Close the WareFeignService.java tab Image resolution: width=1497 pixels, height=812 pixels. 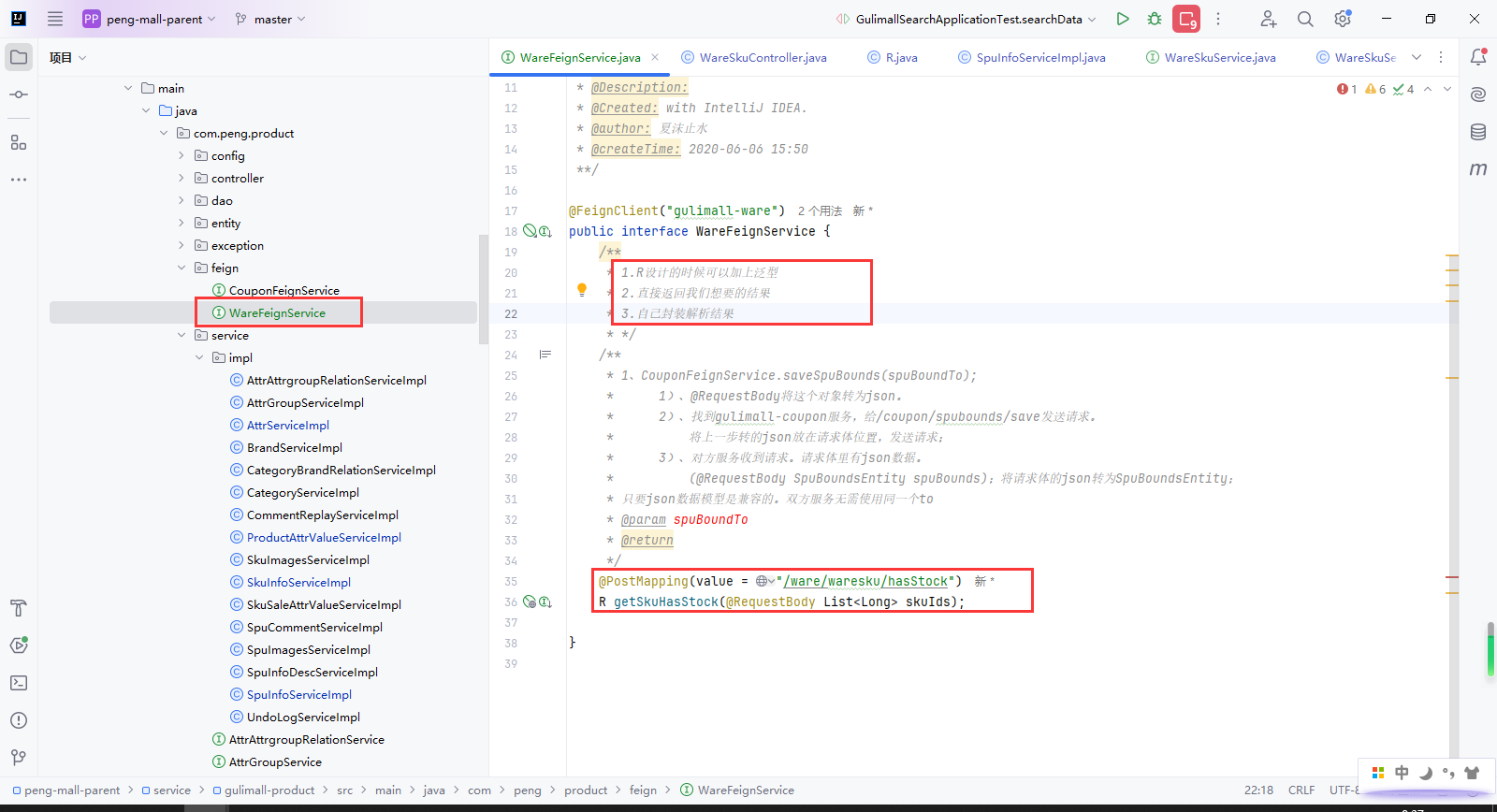coord(655,57)
